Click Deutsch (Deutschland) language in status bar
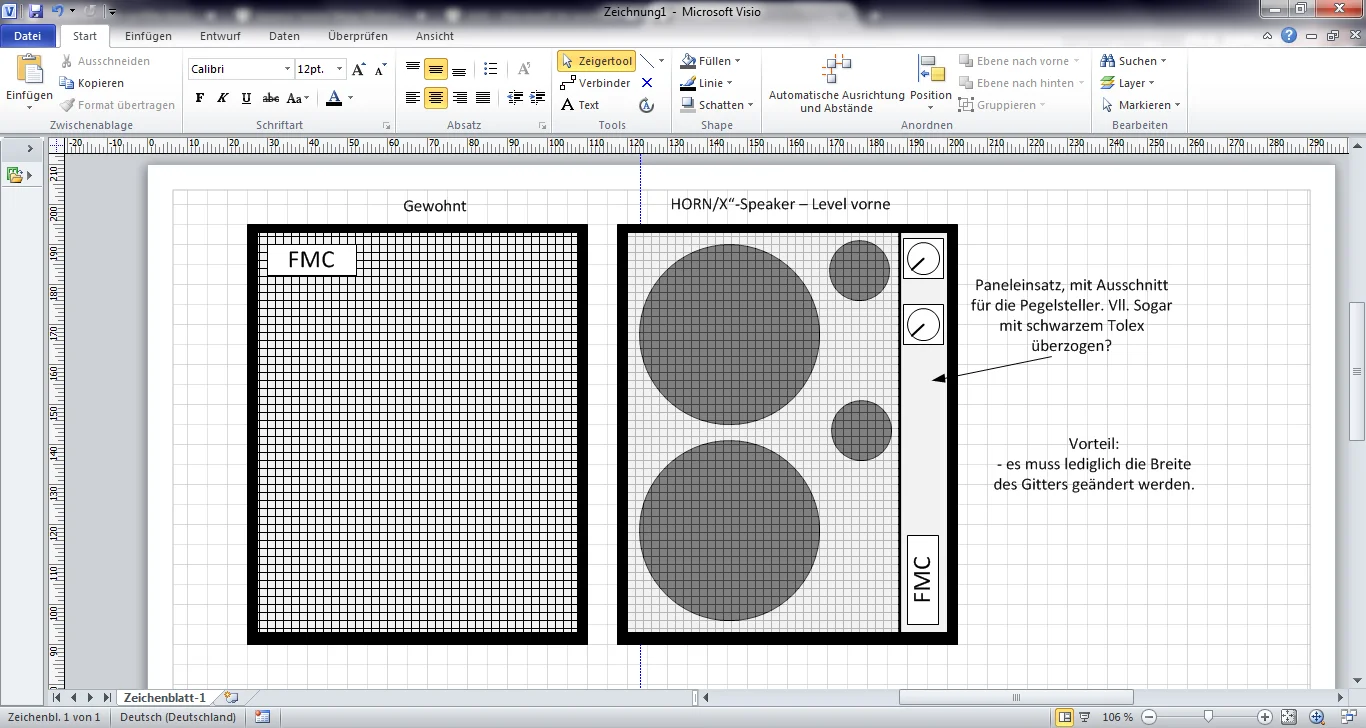The height and width of the screenshot is (728, 1366). [x=178, y=717]
